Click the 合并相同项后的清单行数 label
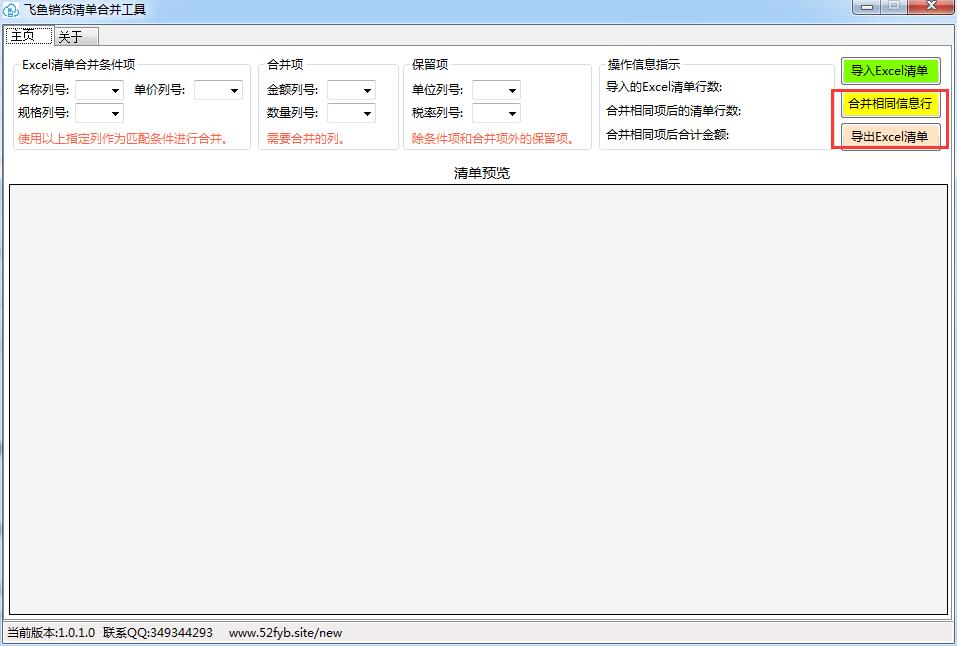 673,111
